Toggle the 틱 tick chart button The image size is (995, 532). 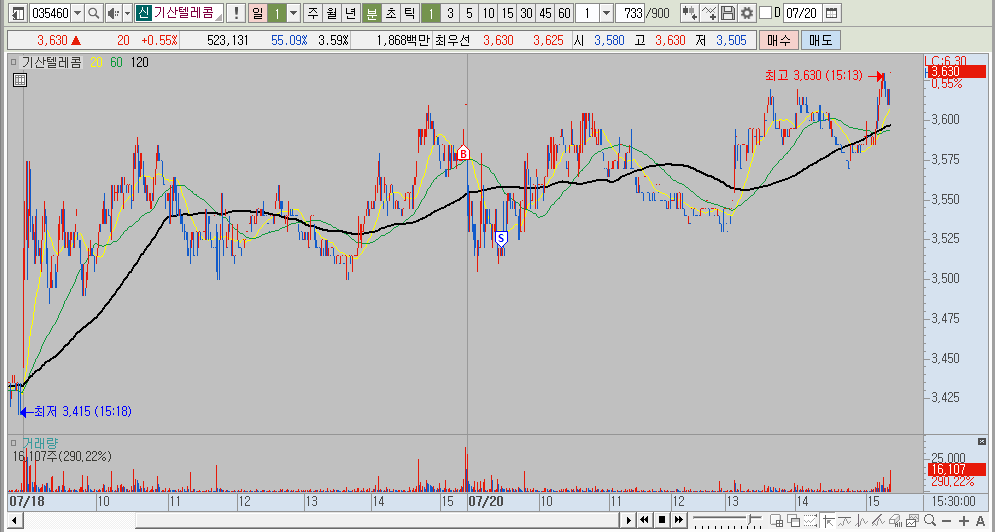tap(410, 13)
